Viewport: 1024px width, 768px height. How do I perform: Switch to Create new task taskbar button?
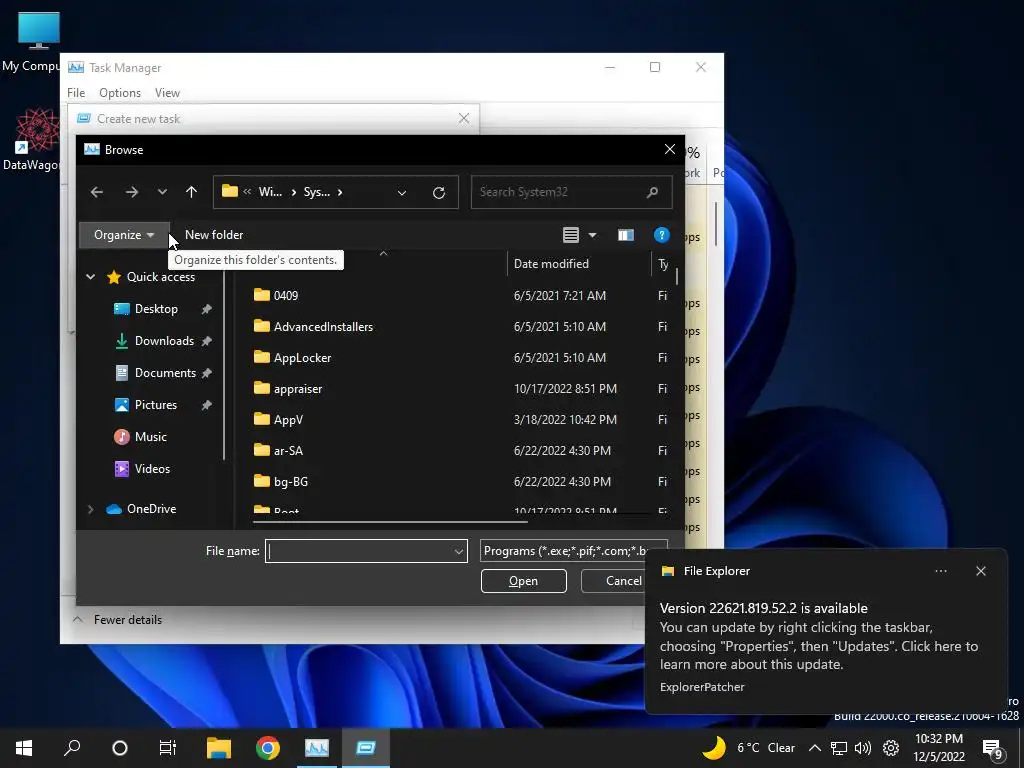click(366, 748)
